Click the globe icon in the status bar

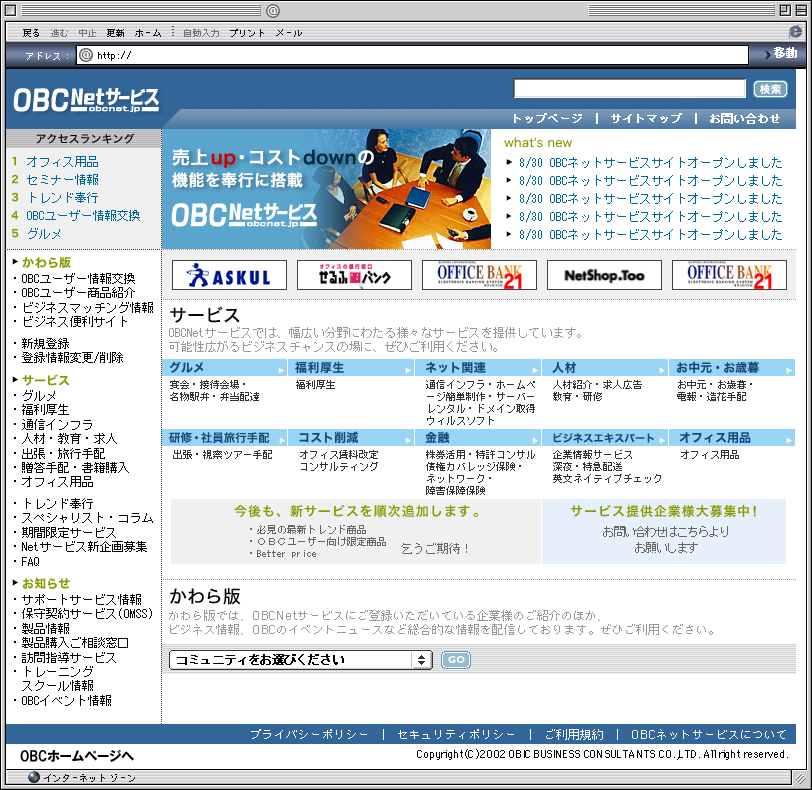click(34, 777)
